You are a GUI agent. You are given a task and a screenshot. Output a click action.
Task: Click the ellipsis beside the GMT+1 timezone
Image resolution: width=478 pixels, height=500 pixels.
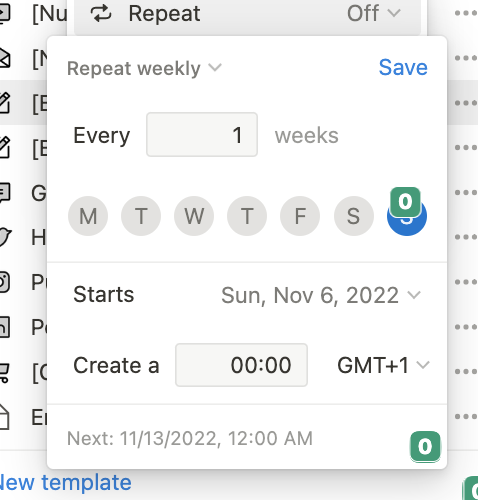click(466, 372)
